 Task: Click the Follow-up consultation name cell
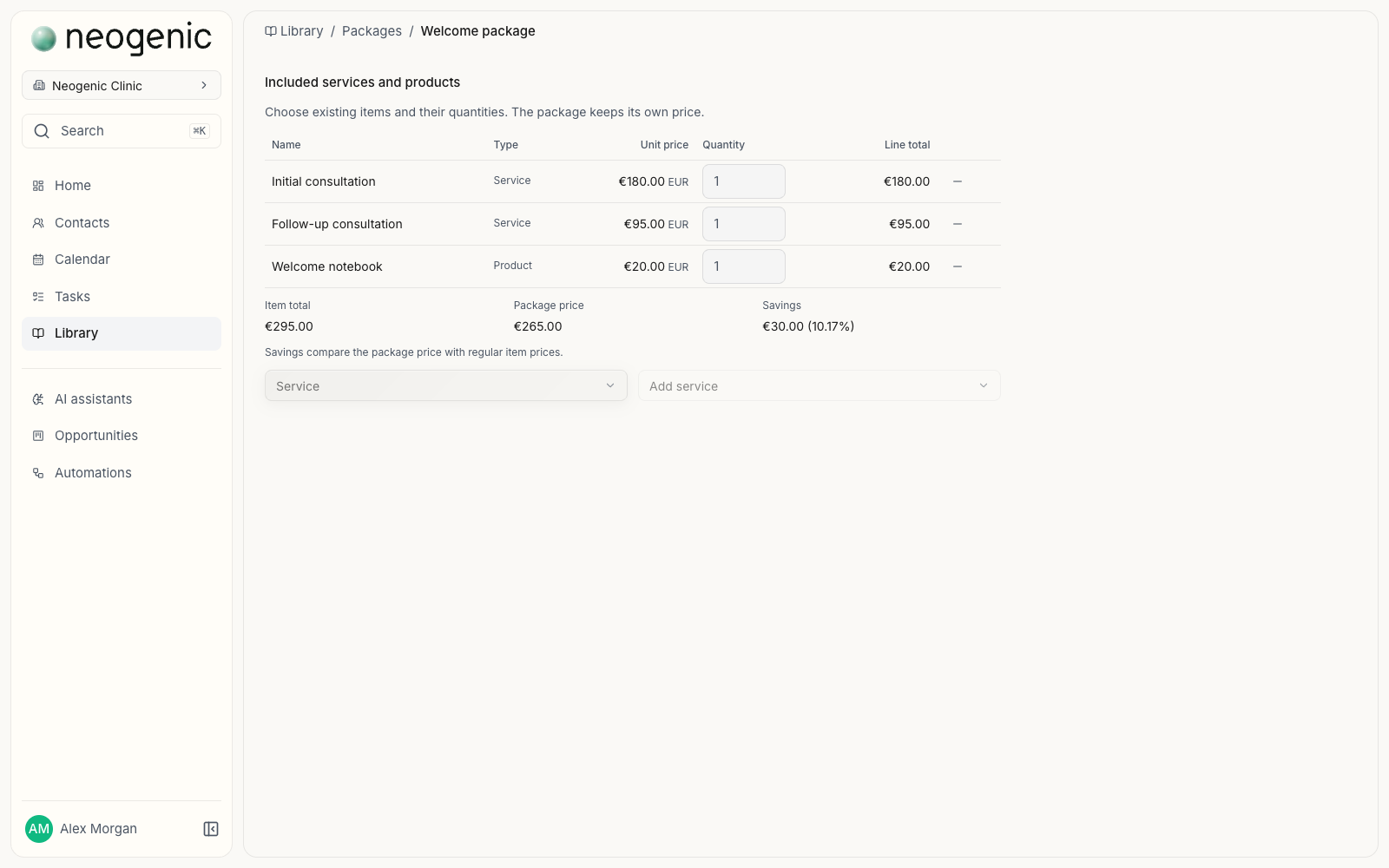[x=337, y=224]
